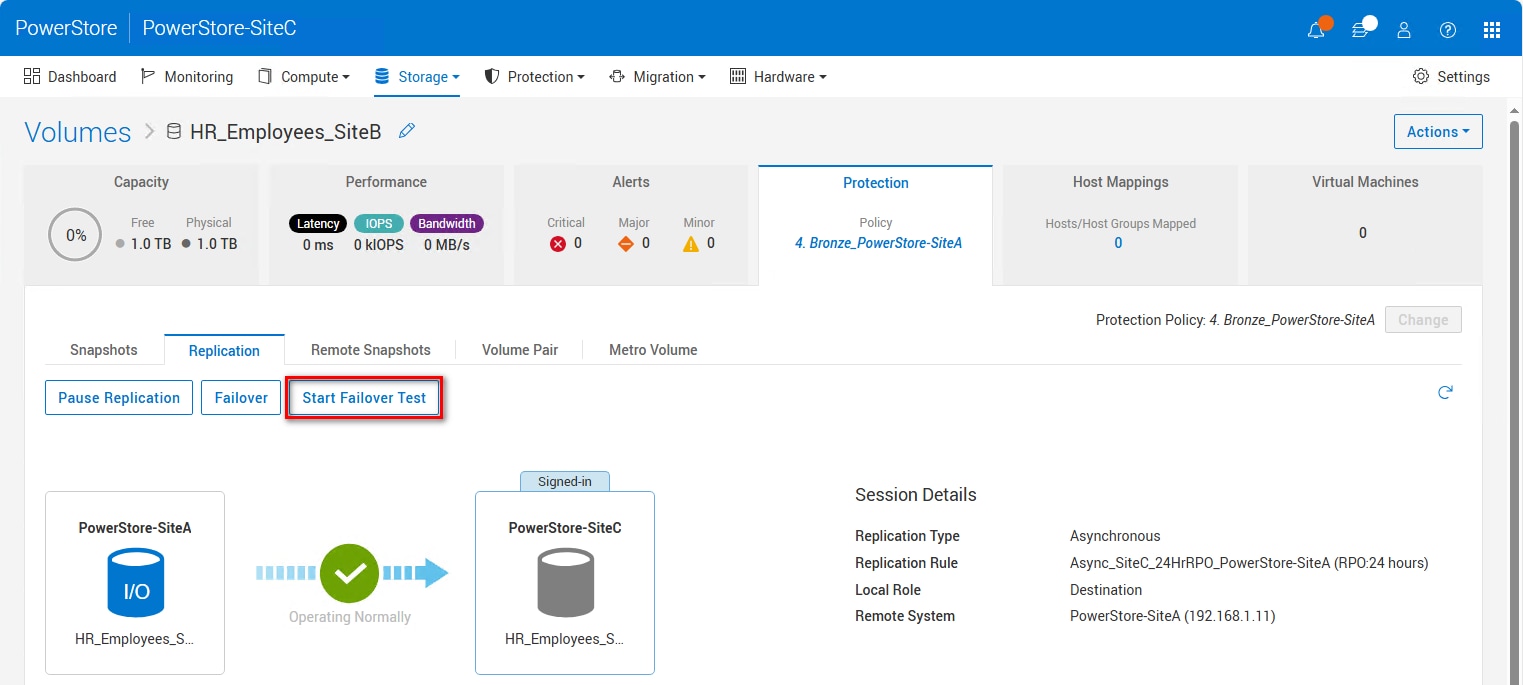This screenshot has width=1523, height=685.
Task: Click the Session Details heading
Action: [916, 495]
